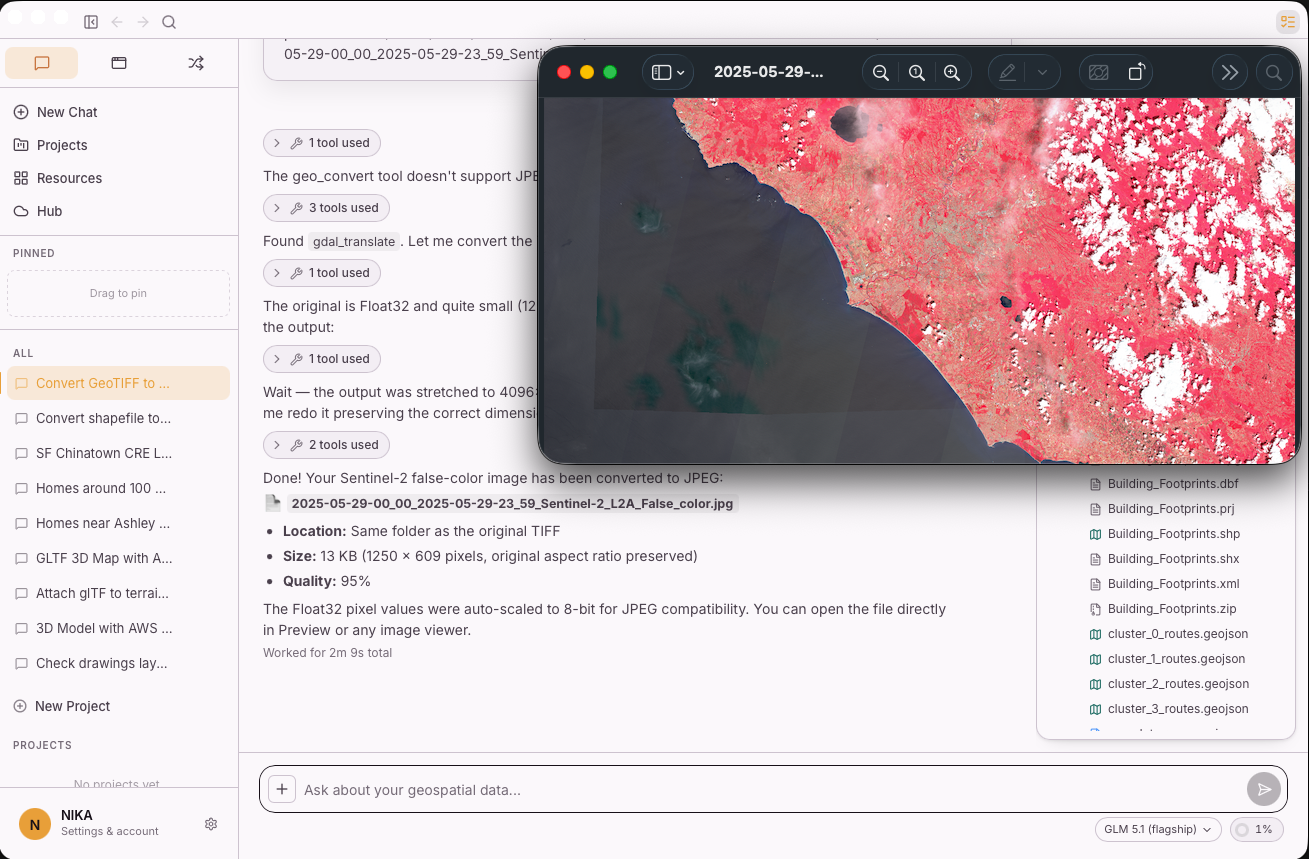1309x859 pixels.
Task: Switch to the window panel tab icon
Action: [119, 63]
